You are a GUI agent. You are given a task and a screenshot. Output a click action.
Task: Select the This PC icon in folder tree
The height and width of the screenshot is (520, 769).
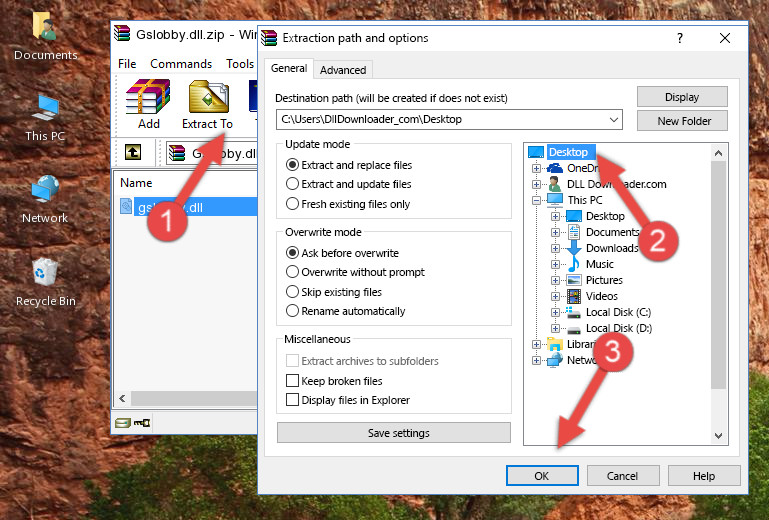tap(555, 200)
